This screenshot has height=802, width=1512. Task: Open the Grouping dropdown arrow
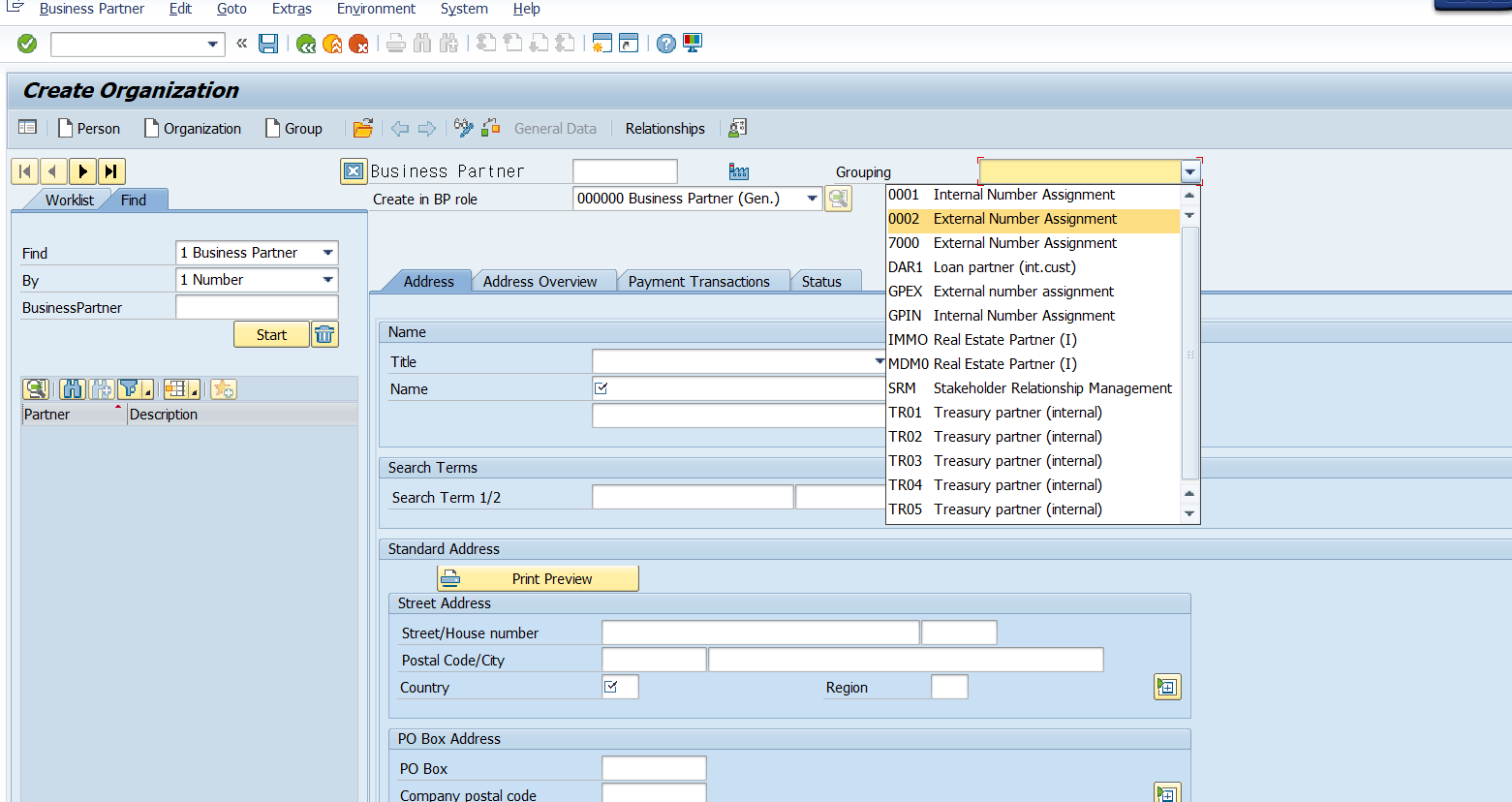coord(1190,172)
